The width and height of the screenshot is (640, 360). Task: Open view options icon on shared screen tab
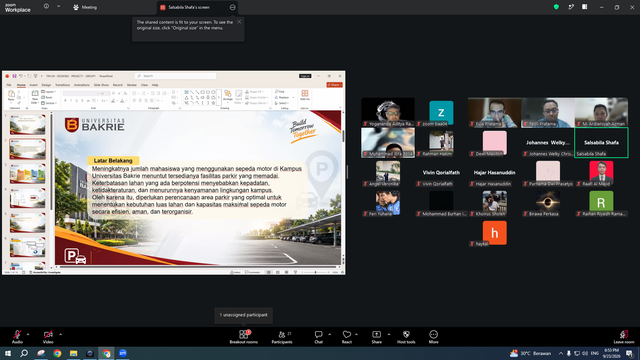coord(232,7)
